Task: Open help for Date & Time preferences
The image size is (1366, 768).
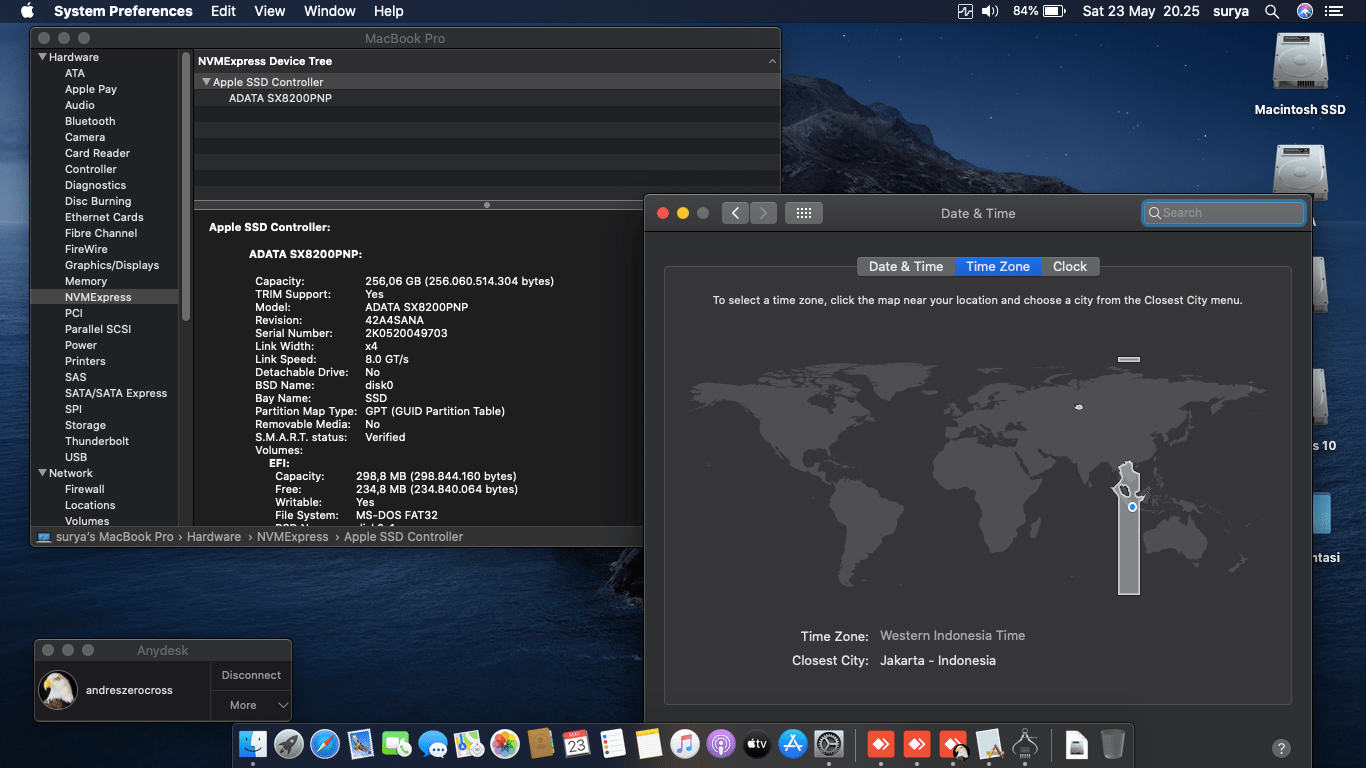Action: click(x=1280, y=748)
